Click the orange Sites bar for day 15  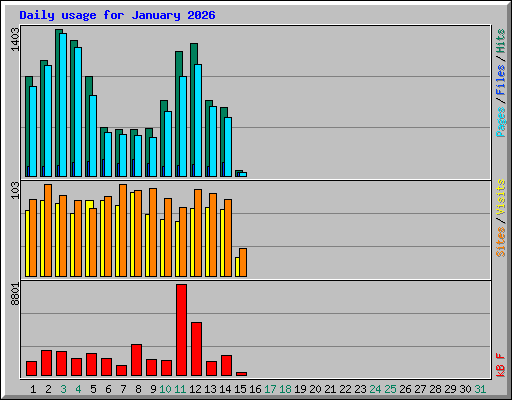coord(243,262)
